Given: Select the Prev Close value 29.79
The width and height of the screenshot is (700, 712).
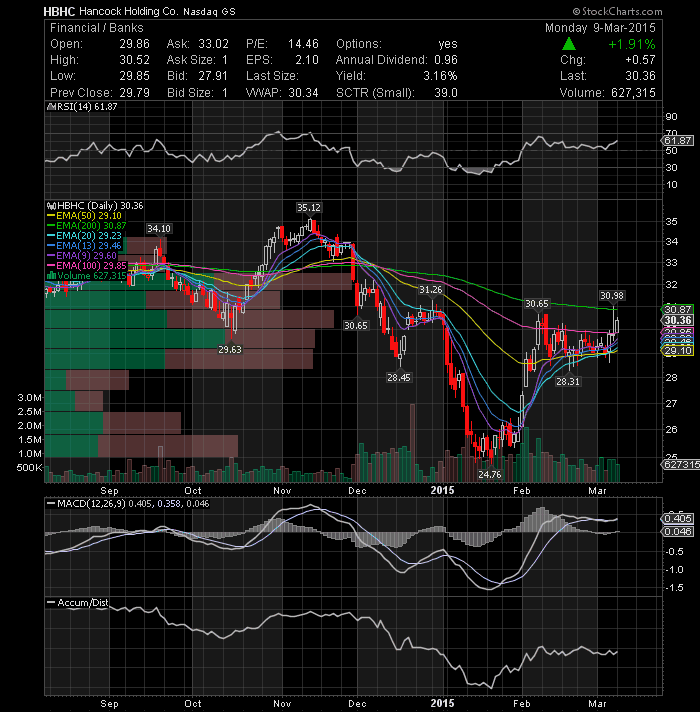Looking at the screenshot, I should point(134,93).
